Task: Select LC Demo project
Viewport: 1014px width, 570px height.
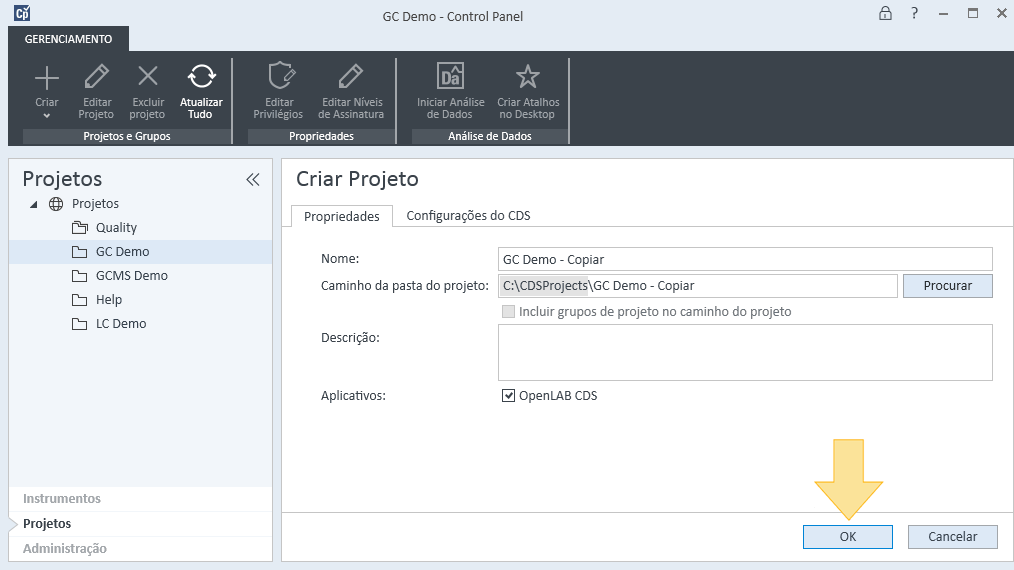Action: [x=121, y=323]
